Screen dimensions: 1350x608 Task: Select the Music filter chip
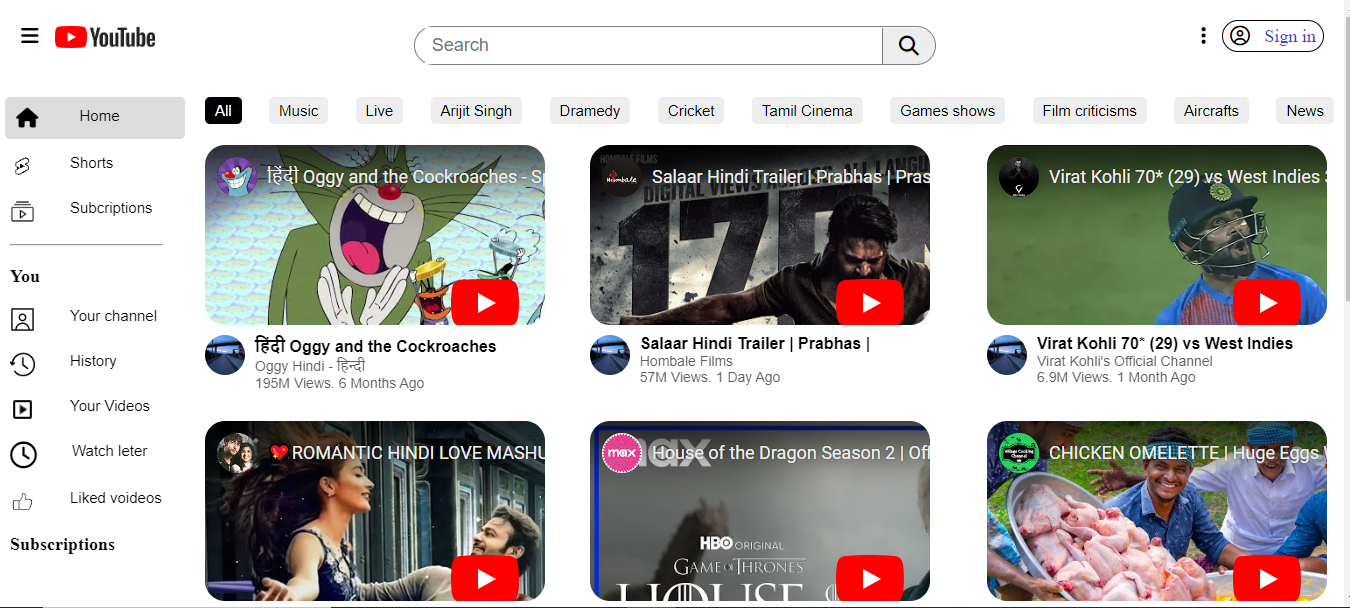click(298, 111)
